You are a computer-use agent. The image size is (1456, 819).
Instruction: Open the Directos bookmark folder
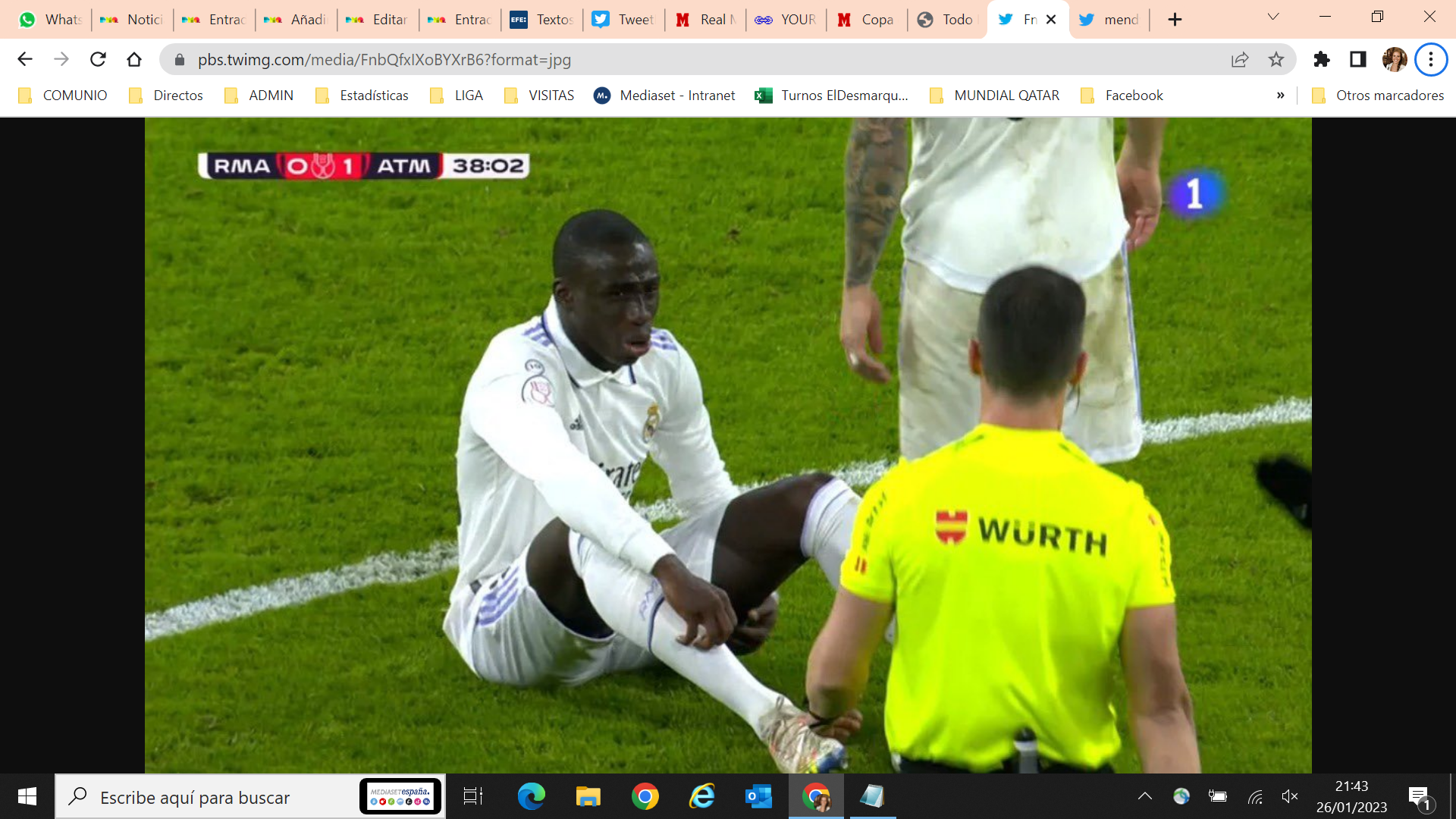click(x=167, y=96)
